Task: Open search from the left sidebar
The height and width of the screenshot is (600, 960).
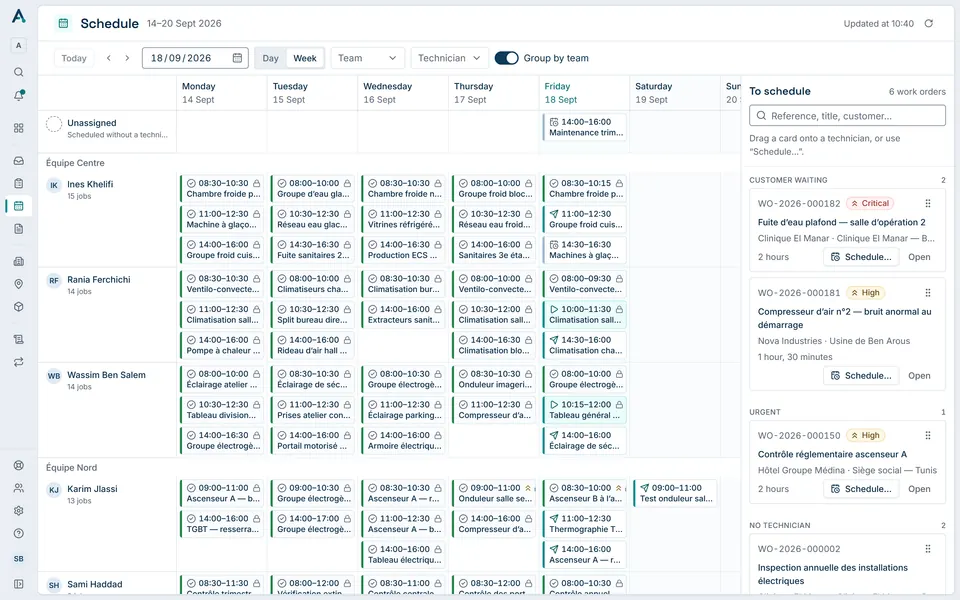Action: pyautogui.click(x=19, y=72)
